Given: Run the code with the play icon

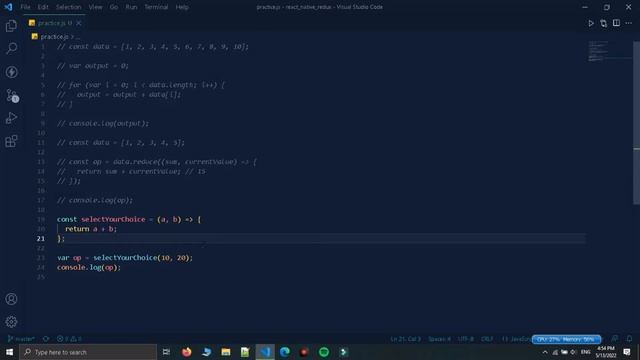Looking at the screenshot, I should coord(591,23).
